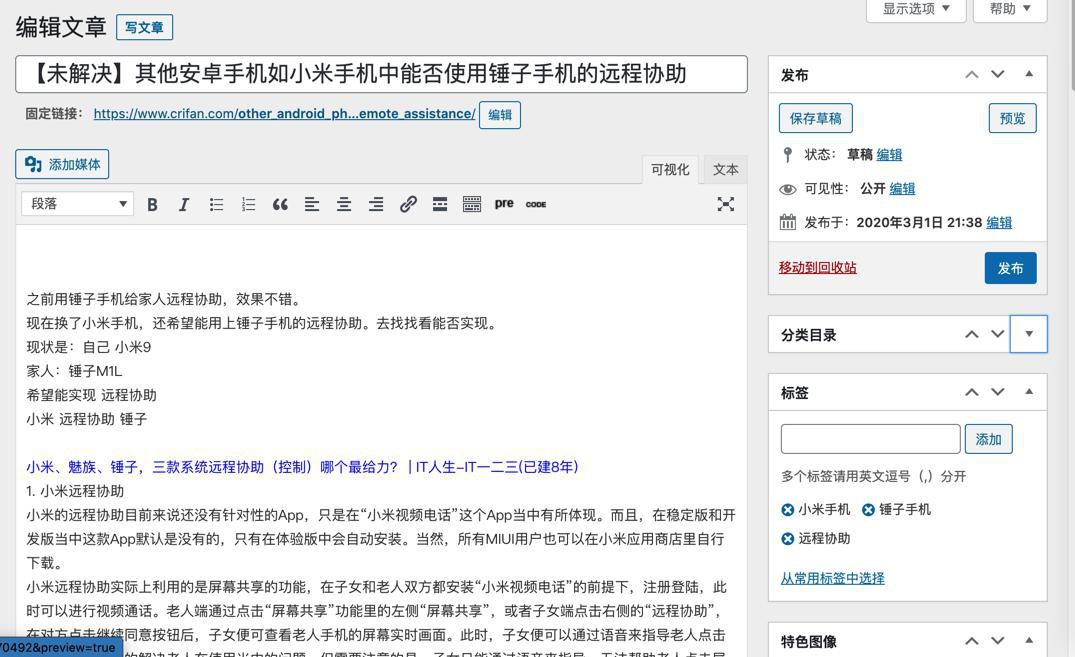The width and height of the screenshot is (1075, 657).
Task: Toggle italic formatting in editor toolbar
Action: (184, 204)
